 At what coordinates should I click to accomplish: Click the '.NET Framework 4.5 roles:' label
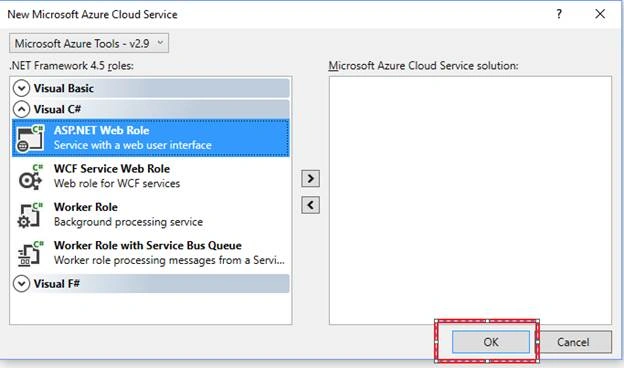click(x=72, y=66)
